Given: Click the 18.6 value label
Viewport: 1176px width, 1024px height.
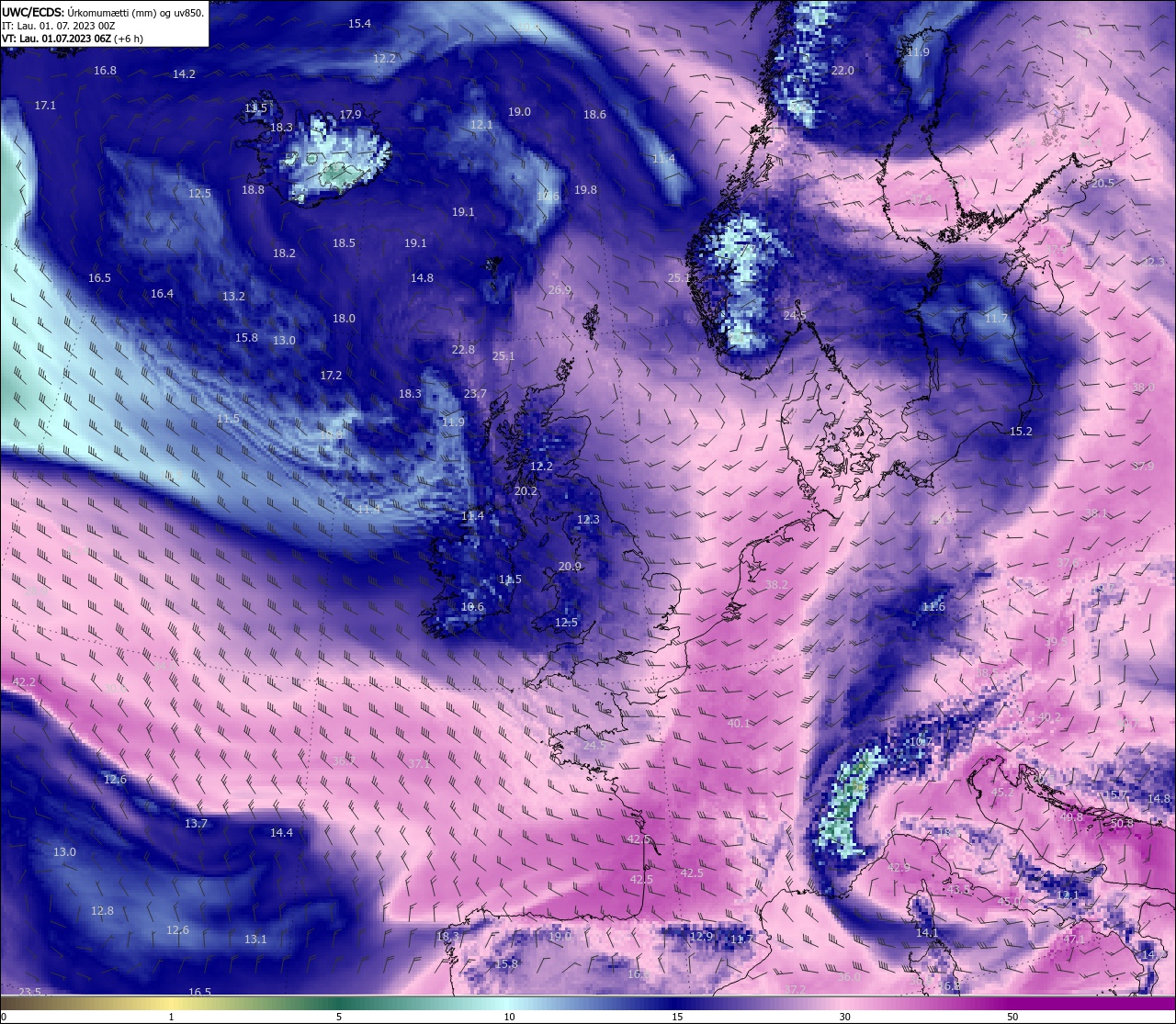Looking at the screenshot, I should point(594,115).
